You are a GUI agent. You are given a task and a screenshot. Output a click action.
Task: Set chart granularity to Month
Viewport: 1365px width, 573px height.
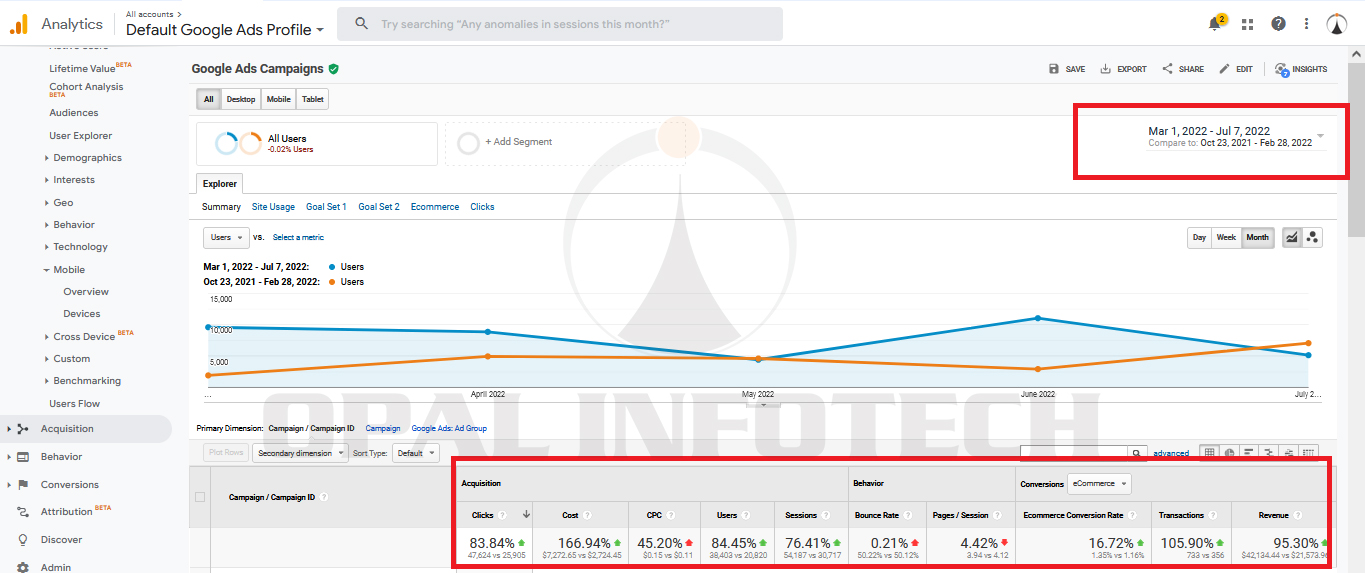[1257, 237]
